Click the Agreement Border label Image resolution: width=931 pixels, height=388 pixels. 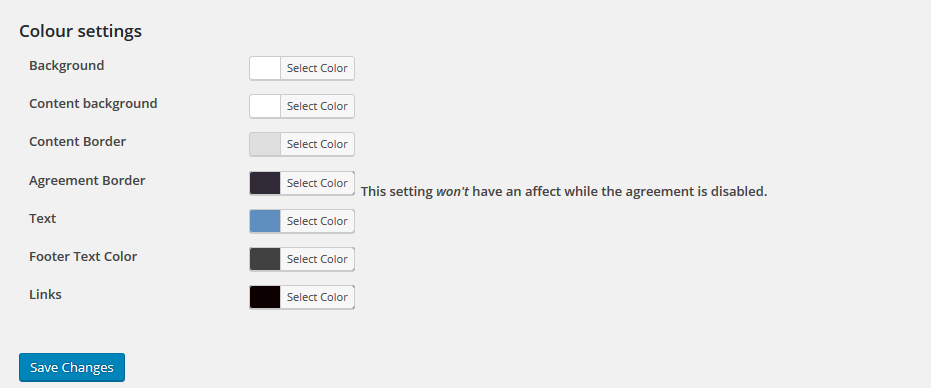coord(87,181)
